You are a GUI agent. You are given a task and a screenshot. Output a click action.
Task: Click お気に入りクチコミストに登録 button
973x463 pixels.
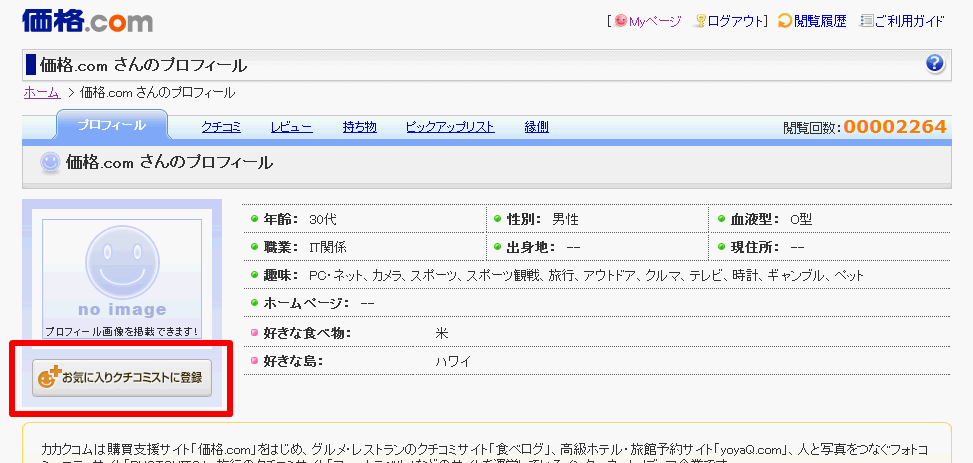122,377
